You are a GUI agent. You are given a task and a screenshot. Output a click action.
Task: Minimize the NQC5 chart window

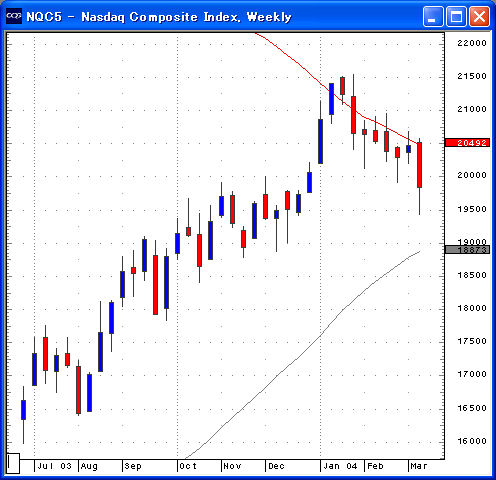[x=433, y=16]
